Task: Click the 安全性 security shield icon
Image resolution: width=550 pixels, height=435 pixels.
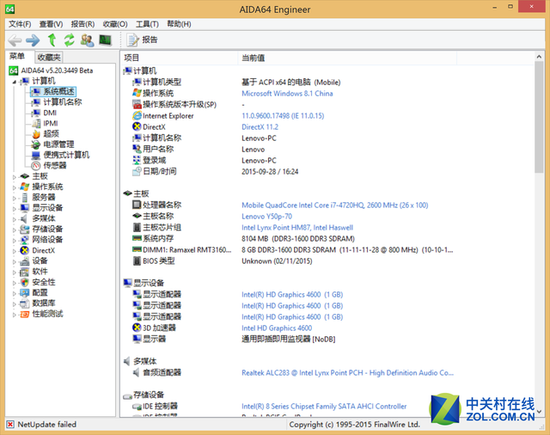Action: (25, 282)
